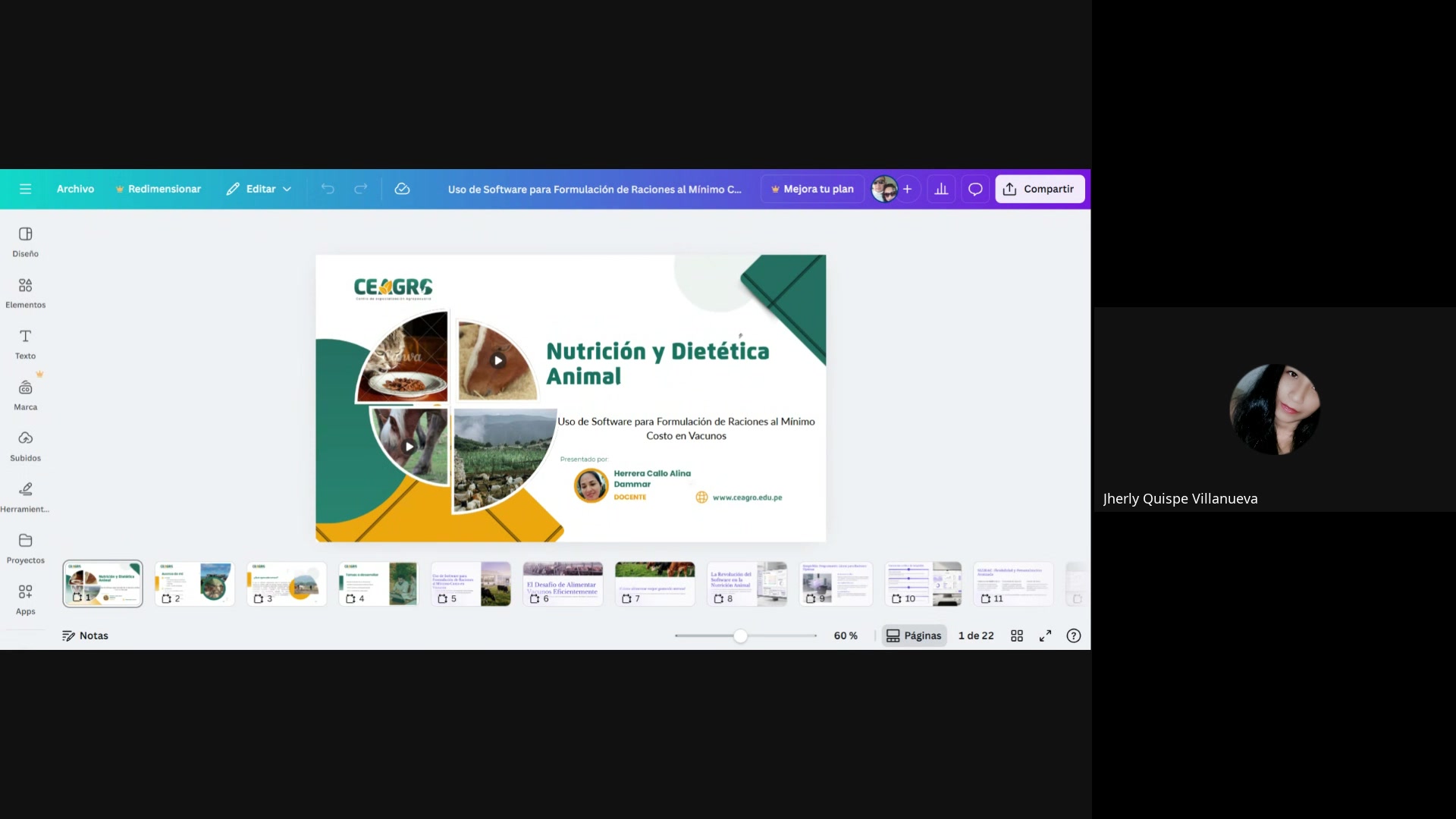1456x819 pixels.
Task: Toggle the Páginas view in the status bar
Action: coord(913,635)
